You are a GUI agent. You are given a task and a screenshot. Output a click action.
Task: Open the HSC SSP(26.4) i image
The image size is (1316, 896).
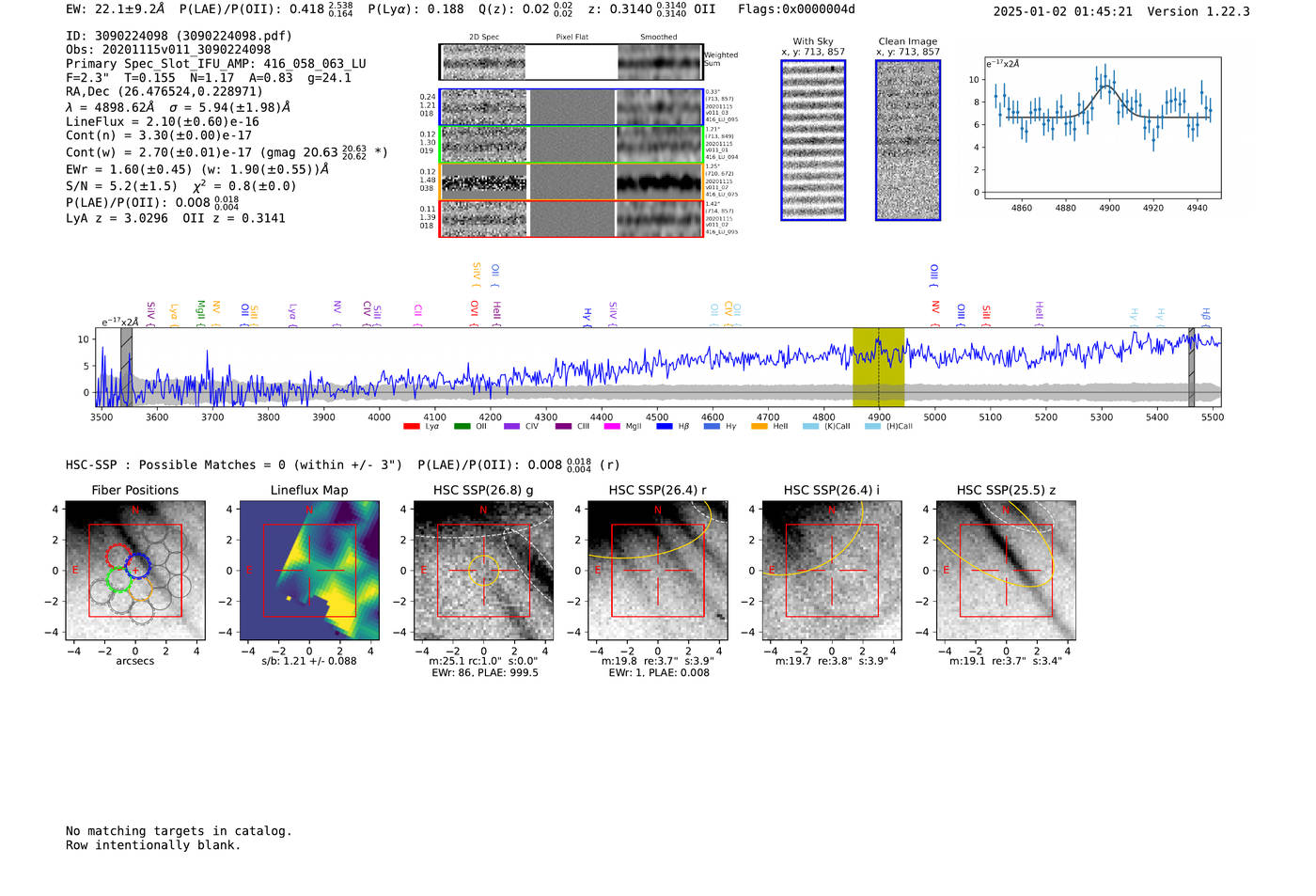click(831, 570)
